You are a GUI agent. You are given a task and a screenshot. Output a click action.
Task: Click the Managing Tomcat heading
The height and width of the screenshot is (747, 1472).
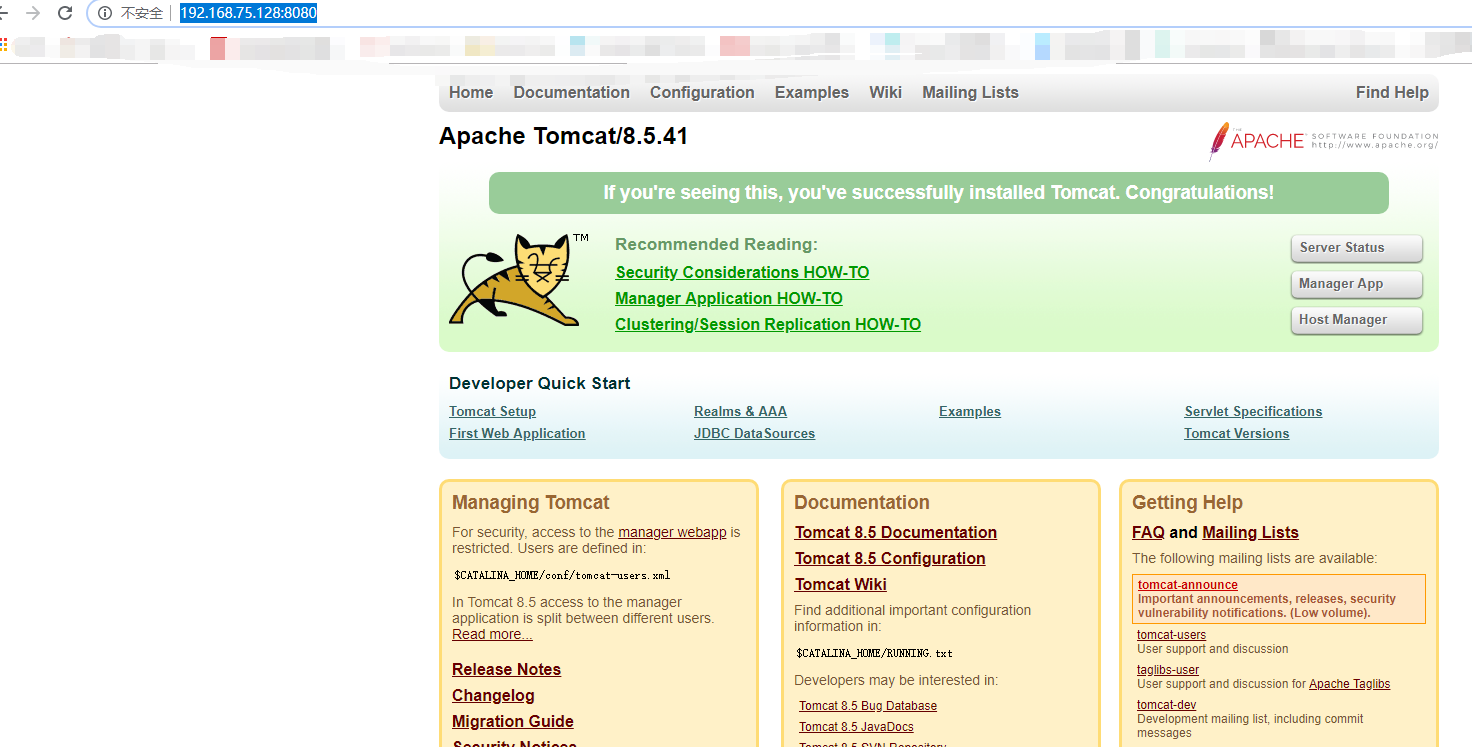click(x=530, y=502)
